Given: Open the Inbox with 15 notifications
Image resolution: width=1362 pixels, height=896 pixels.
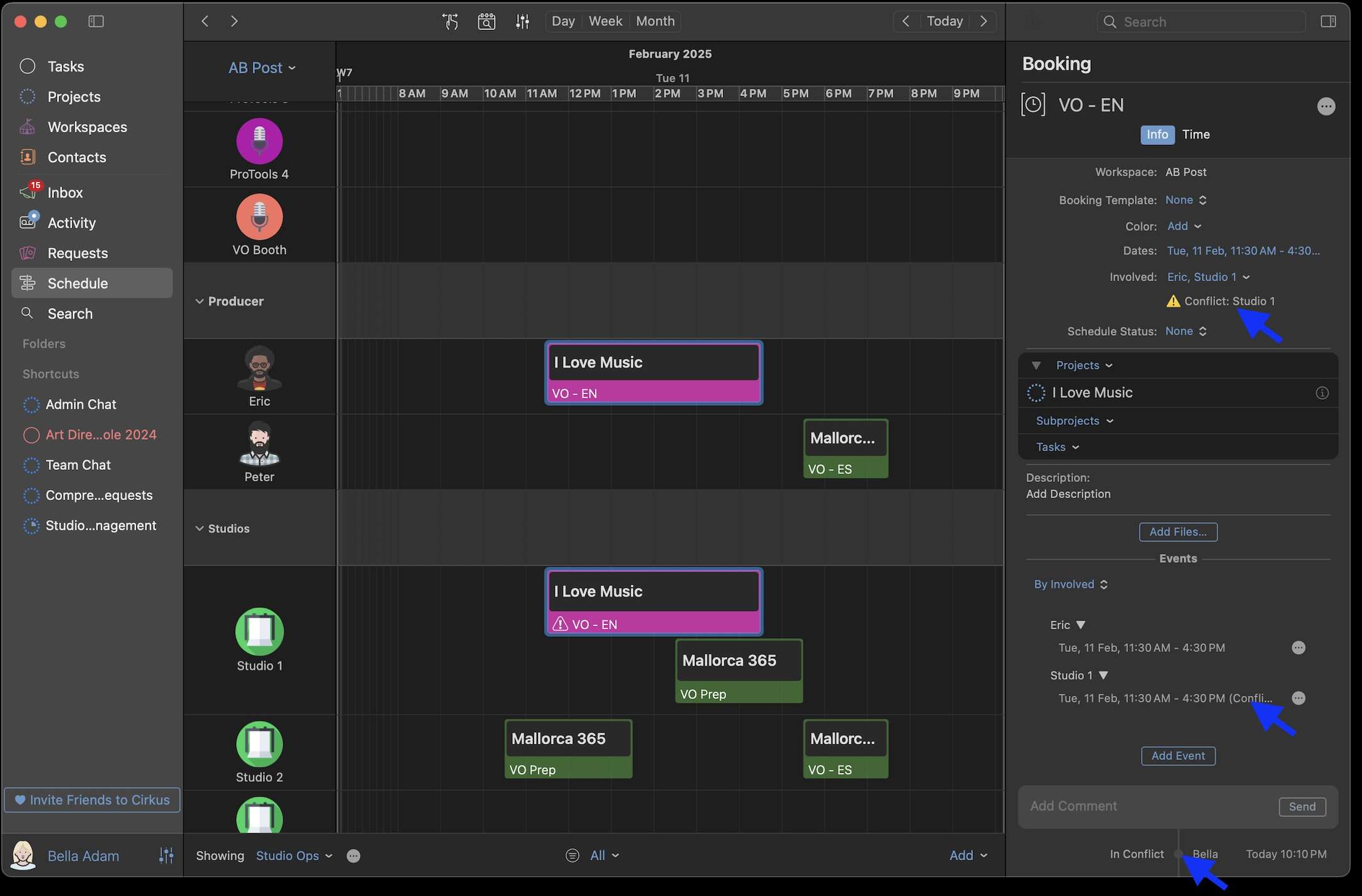Looking at the screenshot, I should pos(65,193).
